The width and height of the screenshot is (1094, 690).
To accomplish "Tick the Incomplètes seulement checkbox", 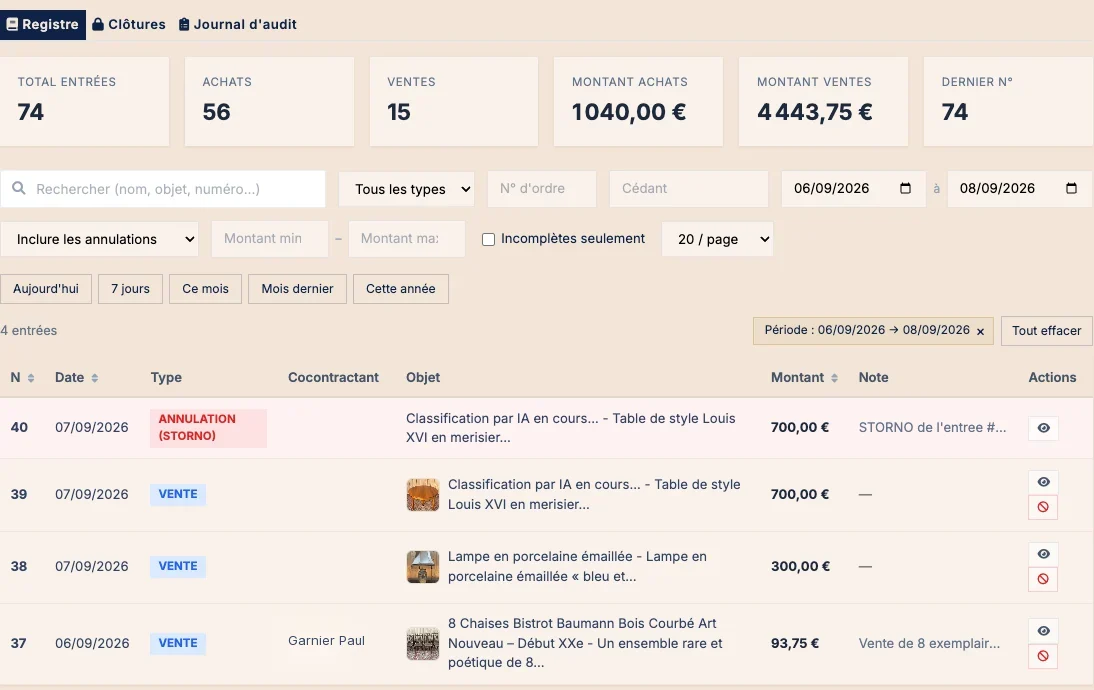I will coord(488,239).
